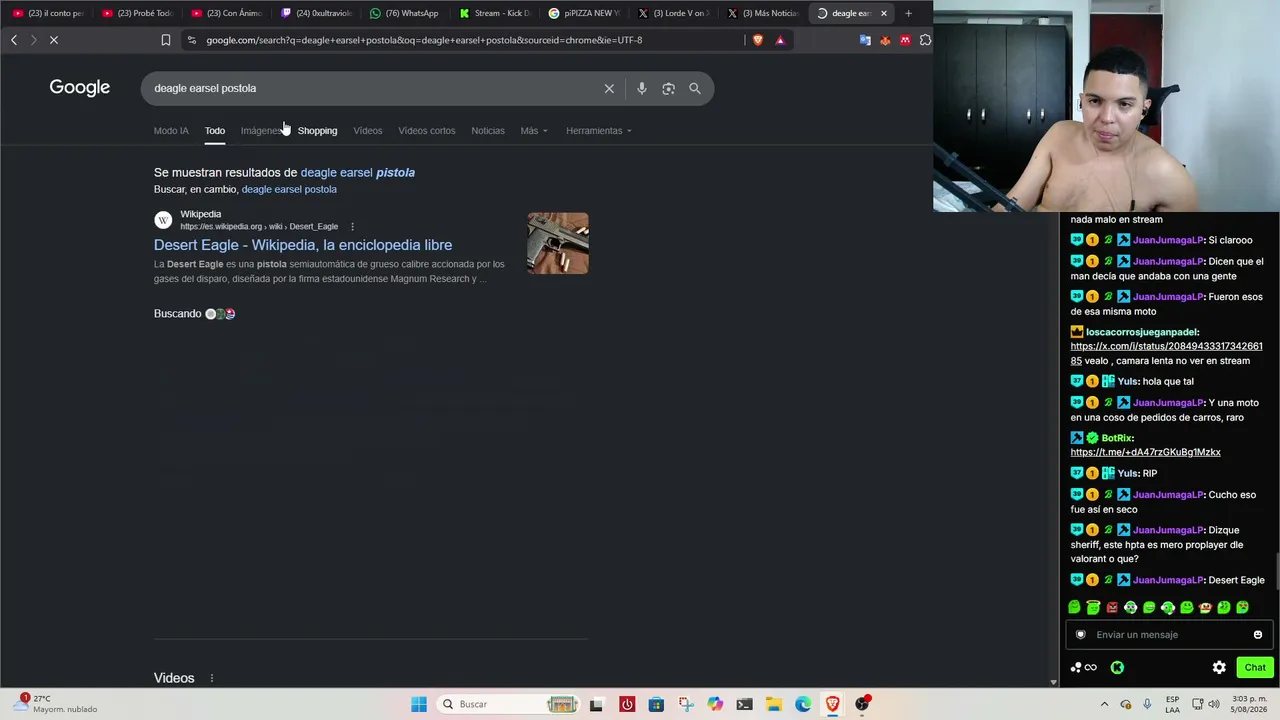Open the Windows Start menu
This screenshot has width=1280, height=720.
419,704
